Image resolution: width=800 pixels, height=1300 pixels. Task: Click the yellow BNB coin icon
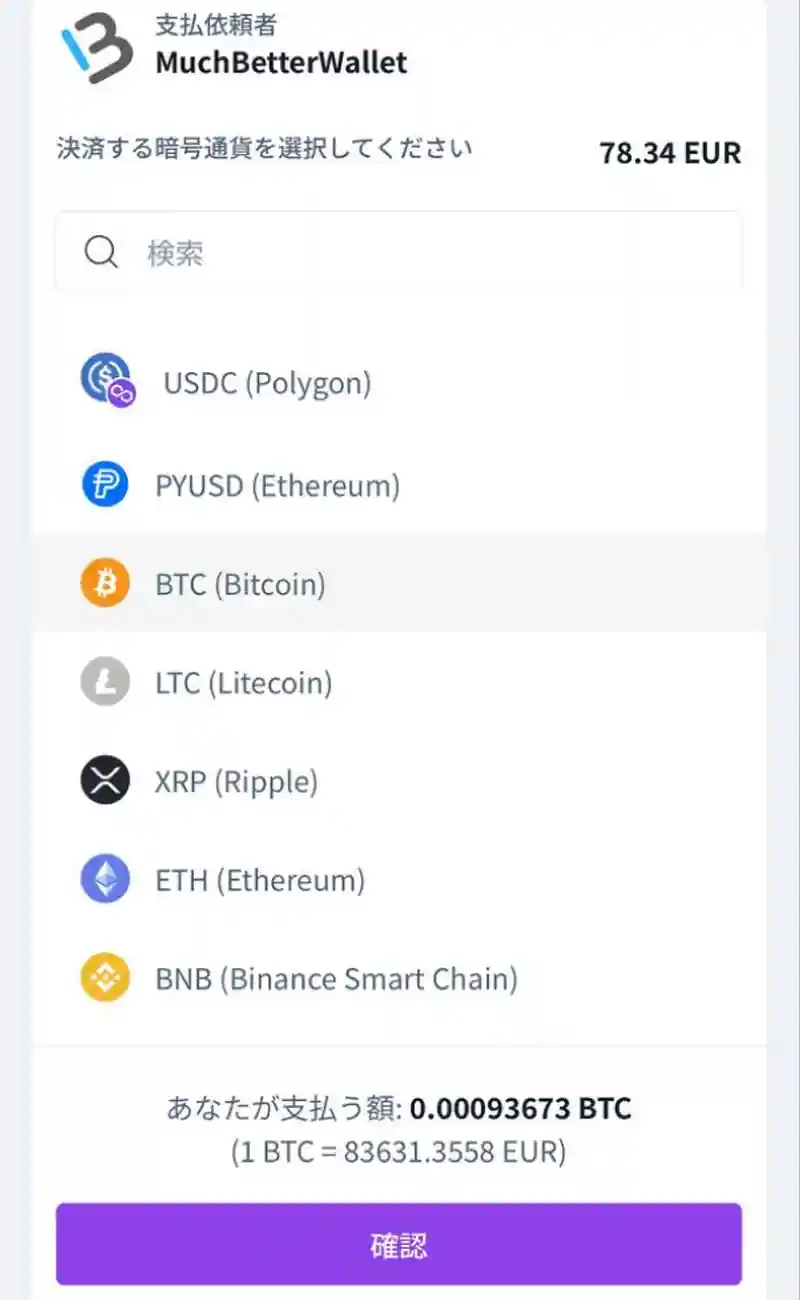(x=105, y=978)
